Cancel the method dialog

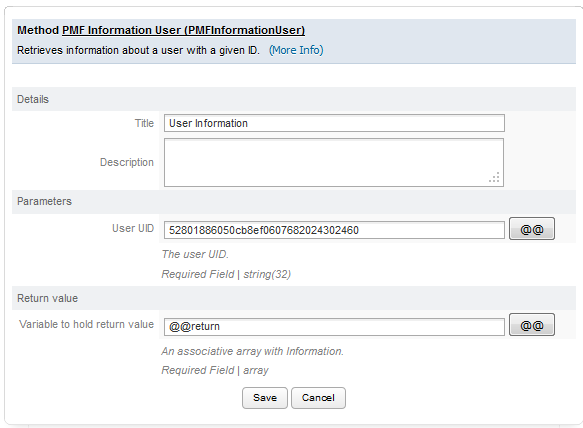click(318, 398)
